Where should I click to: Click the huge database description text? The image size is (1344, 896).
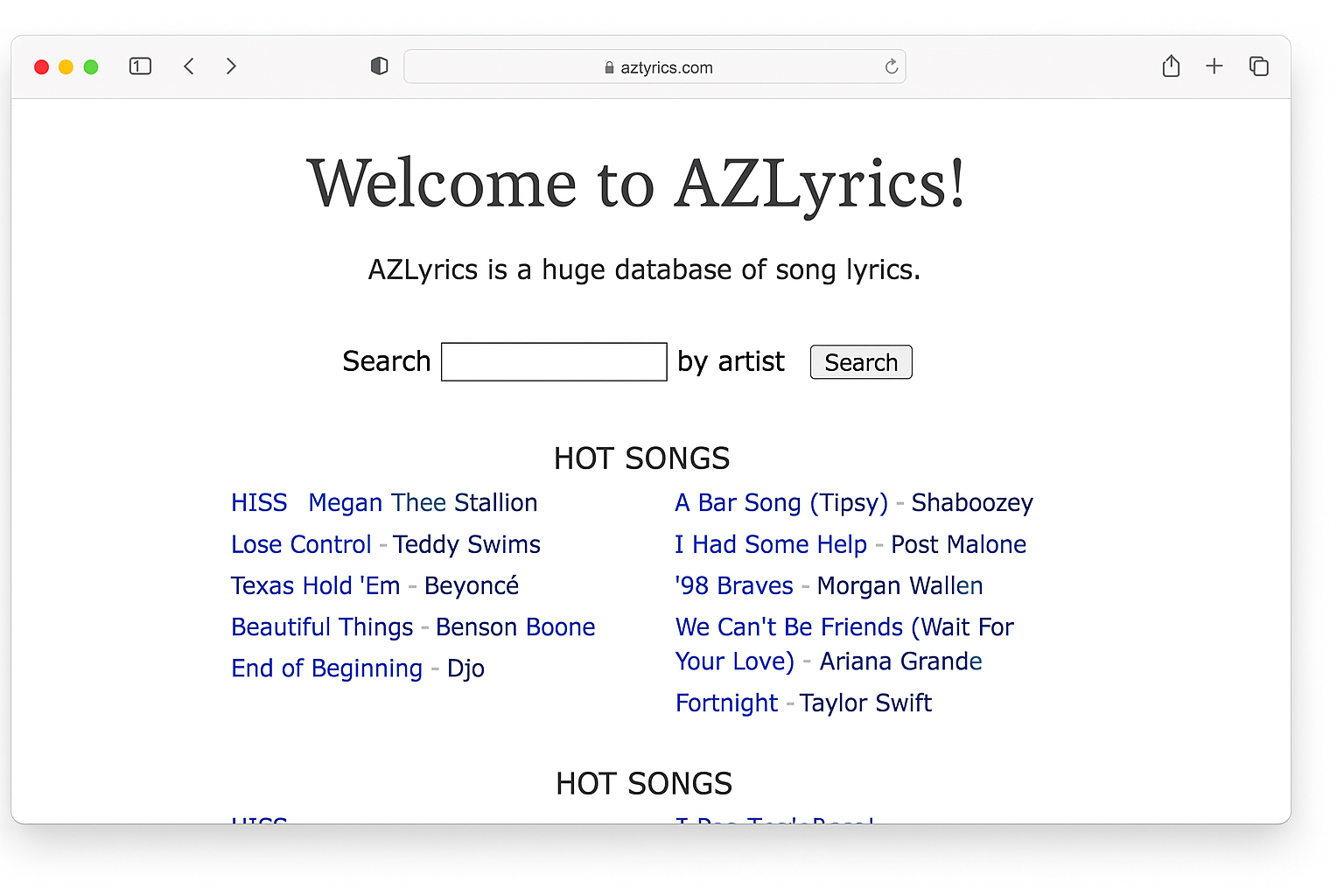[x=644, y=269]
